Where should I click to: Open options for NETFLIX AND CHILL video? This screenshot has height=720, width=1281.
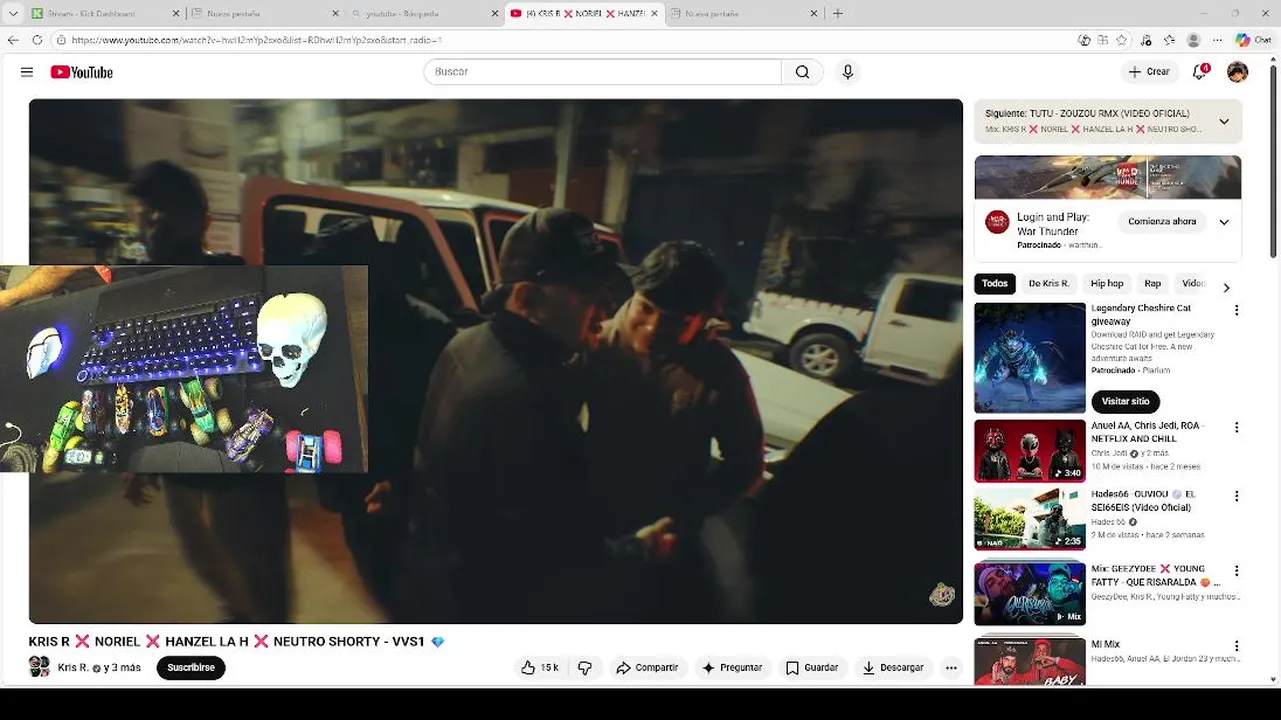1237,428
